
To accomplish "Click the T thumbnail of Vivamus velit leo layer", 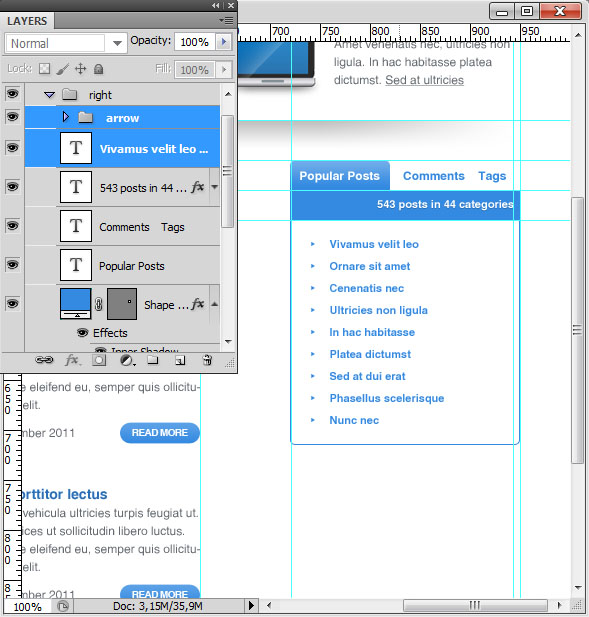I will (76, 148).
